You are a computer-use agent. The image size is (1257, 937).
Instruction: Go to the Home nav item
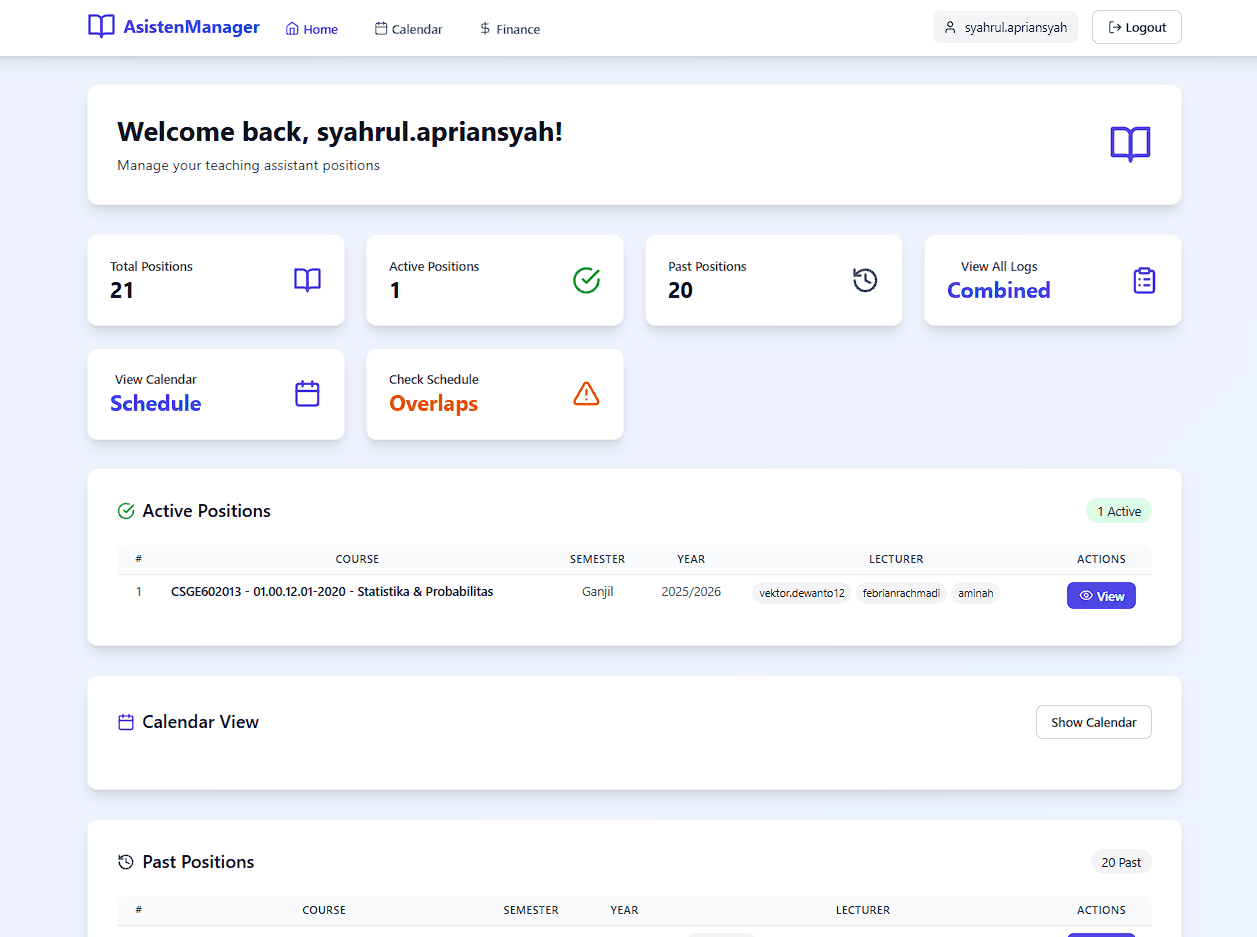point(312,29)
